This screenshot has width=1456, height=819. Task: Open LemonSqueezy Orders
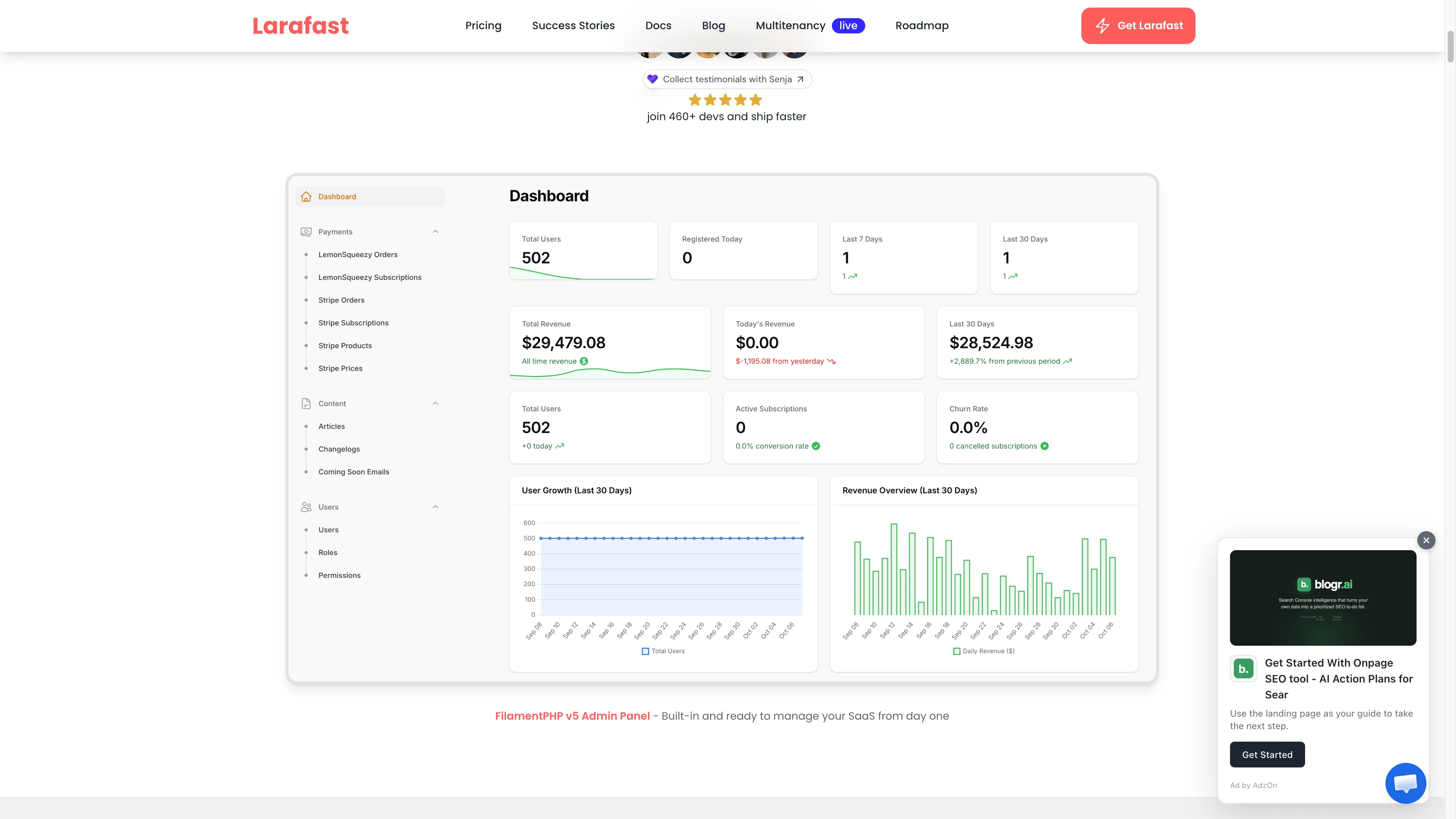click(358, 254)
